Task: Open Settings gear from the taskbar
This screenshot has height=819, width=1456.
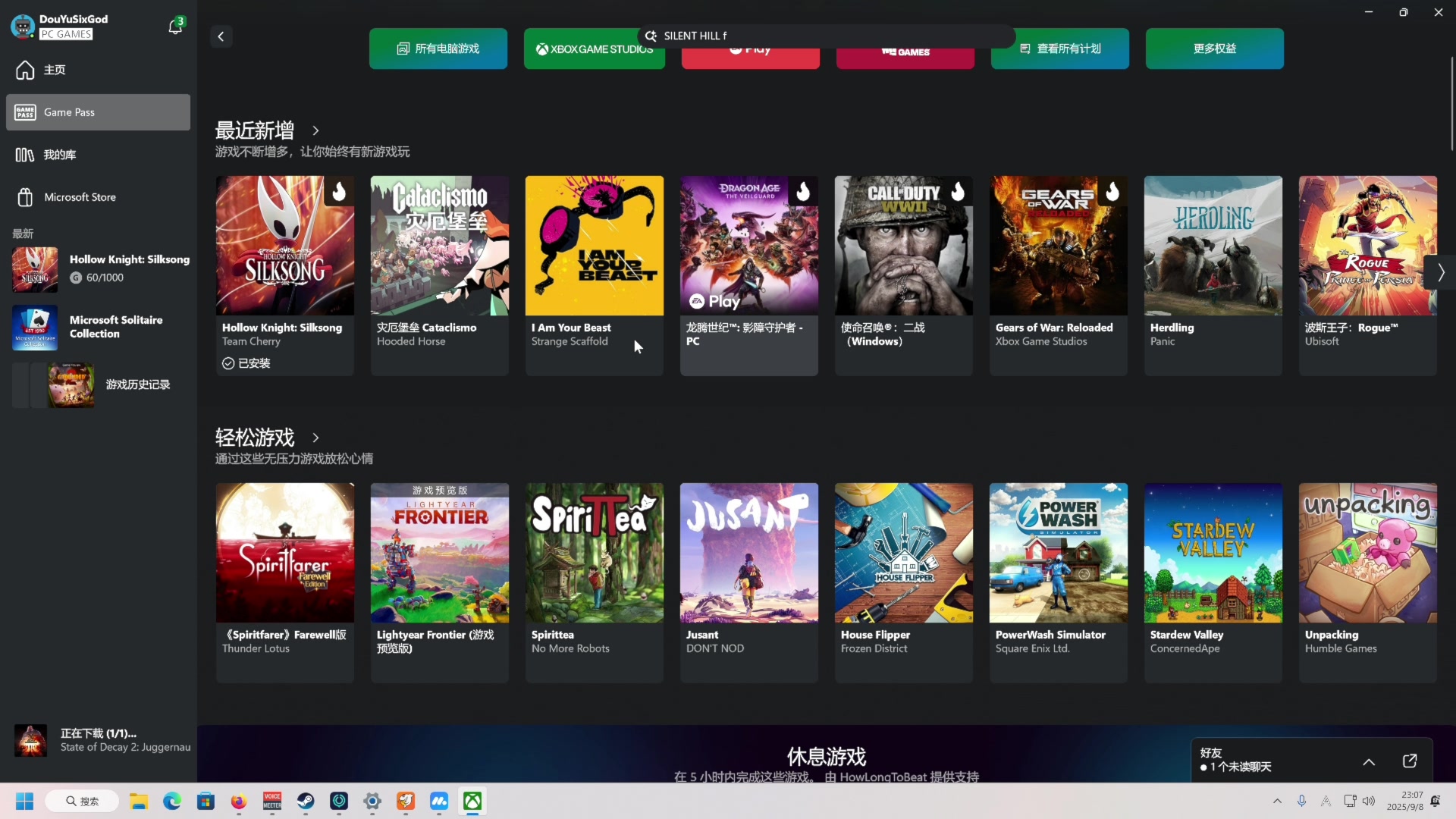Action: (x=372, y=801)
